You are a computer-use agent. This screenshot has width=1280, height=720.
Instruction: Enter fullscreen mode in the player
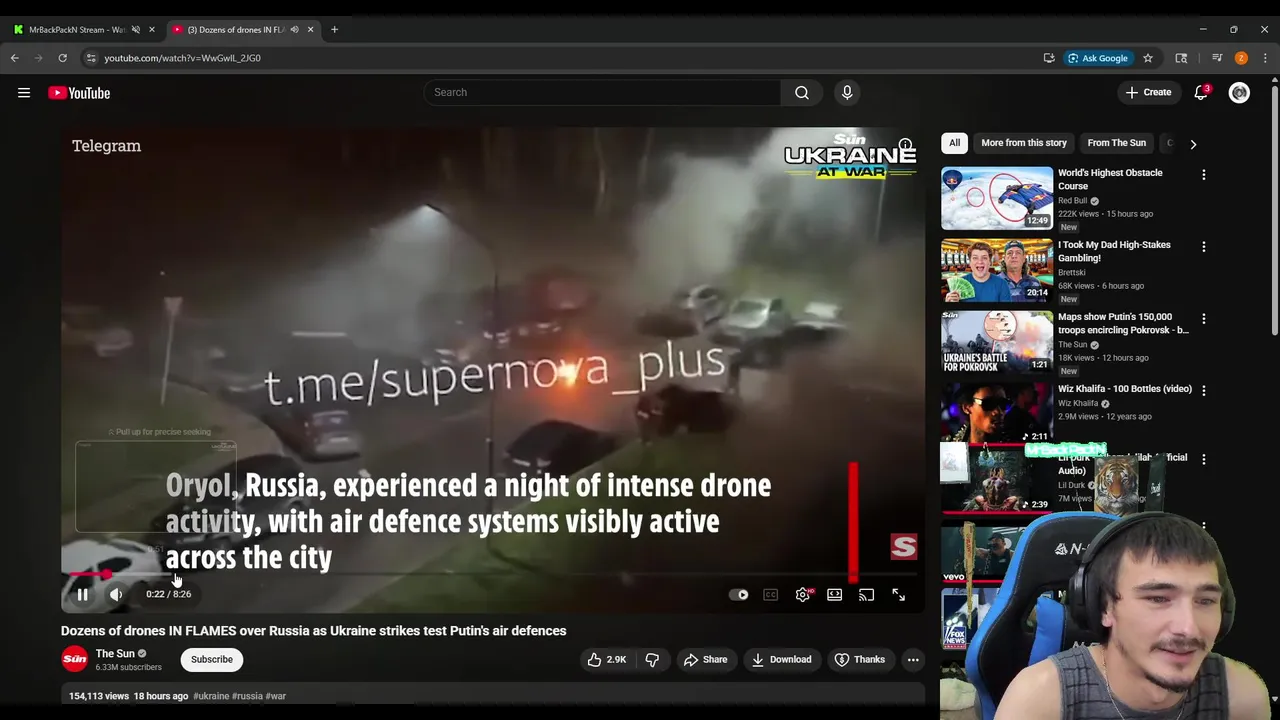pyautogui.click(x=899, y=594)
